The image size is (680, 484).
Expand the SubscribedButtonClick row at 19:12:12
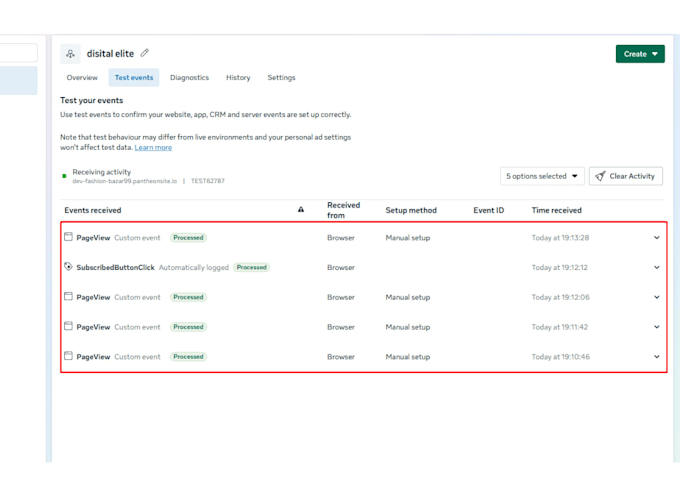(657, 268)
